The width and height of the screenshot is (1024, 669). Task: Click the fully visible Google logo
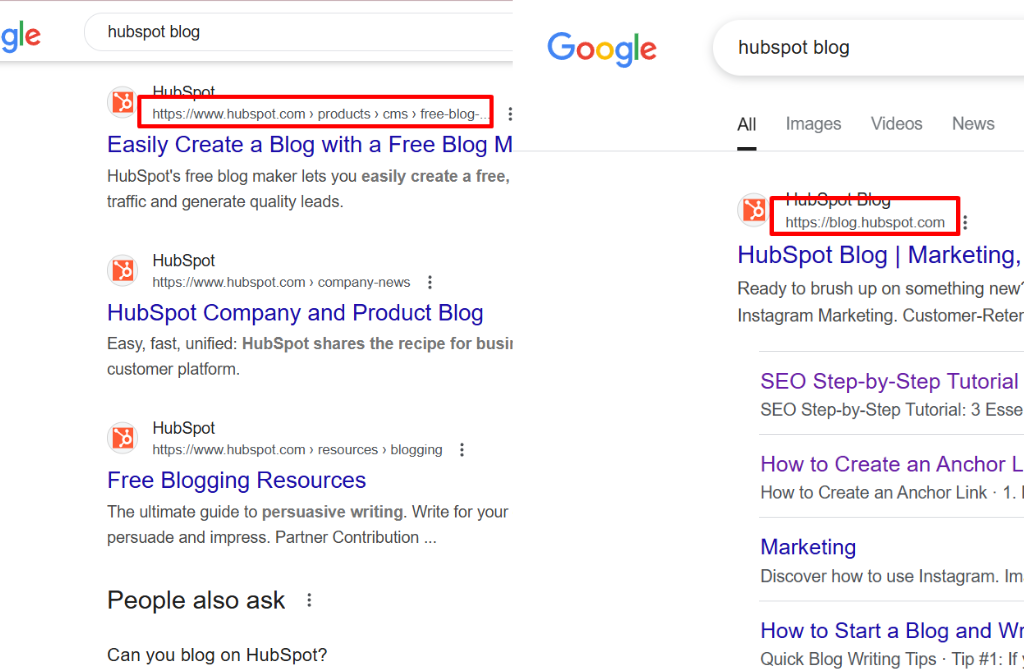(x=601, y=48)
